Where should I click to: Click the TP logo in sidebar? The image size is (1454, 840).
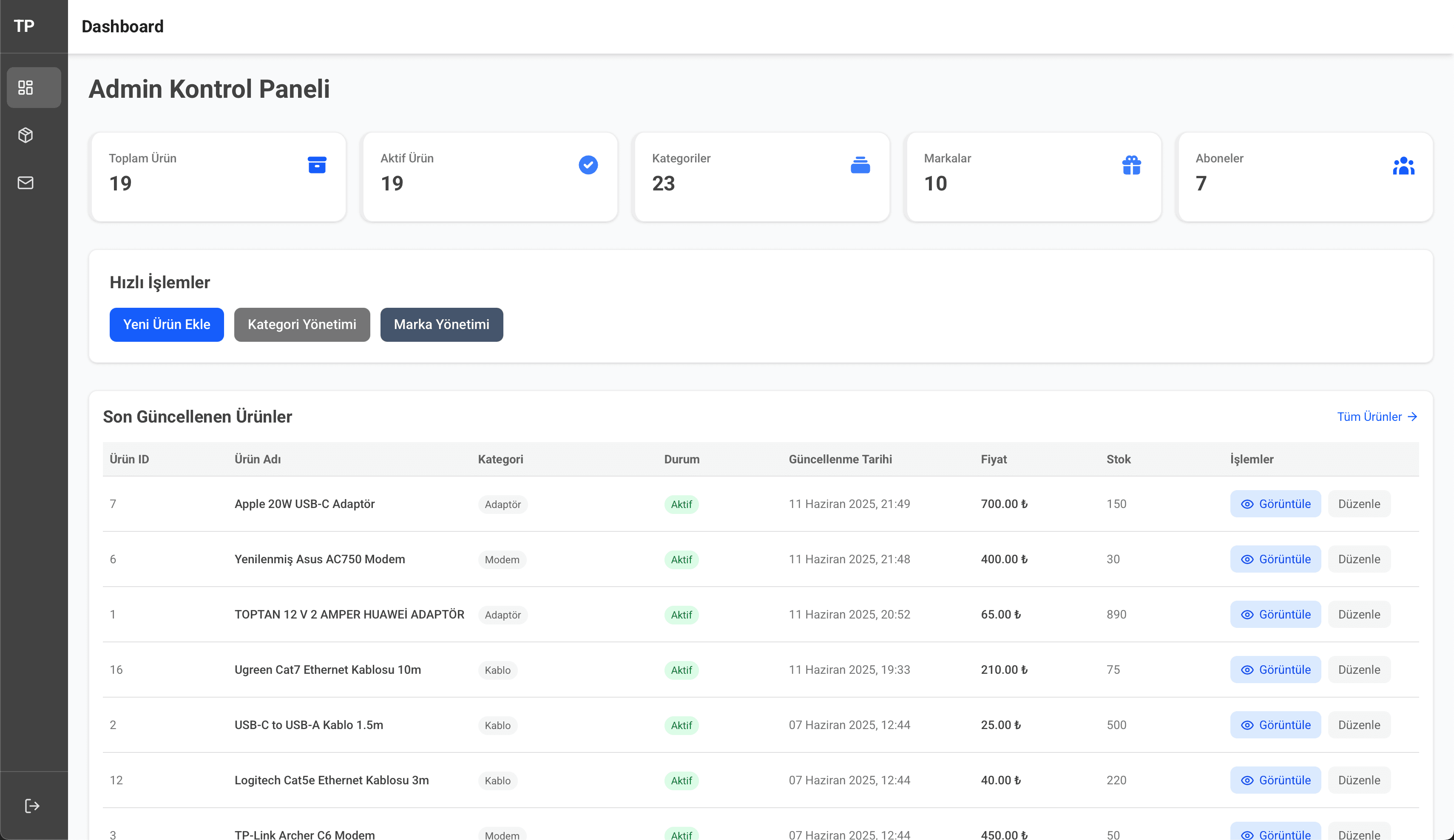tap(24, 26)
